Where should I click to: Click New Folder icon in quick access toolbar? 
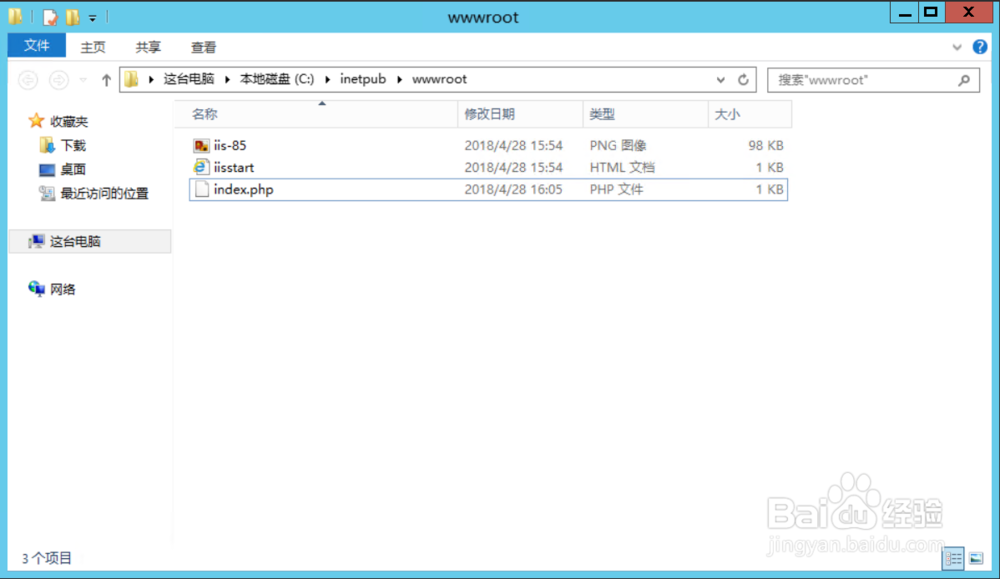73,17
